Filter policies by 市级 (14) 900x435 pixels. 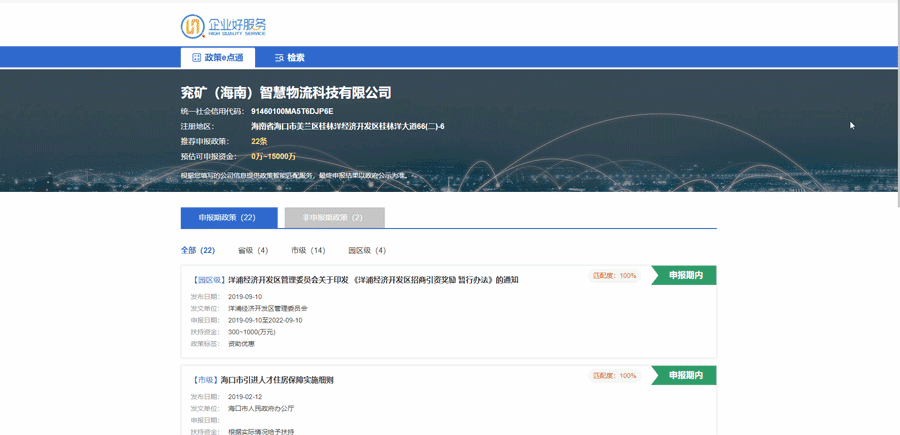308,250
